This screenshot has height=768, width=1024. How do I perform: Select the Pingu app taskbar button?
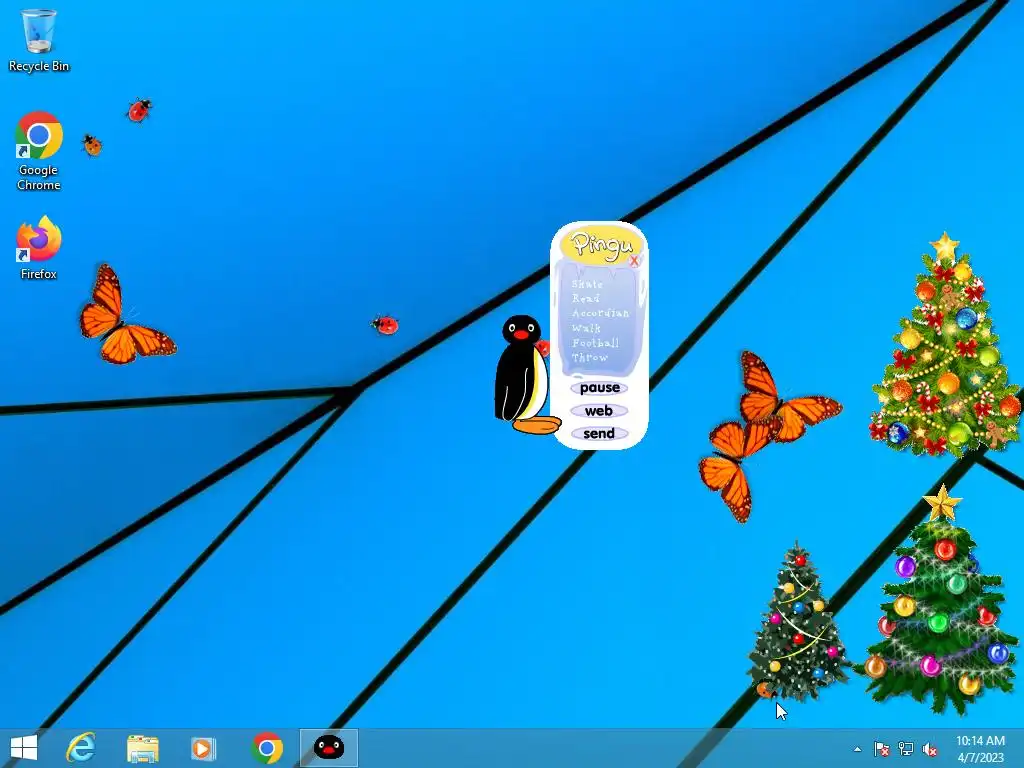[x=328, y=748]
